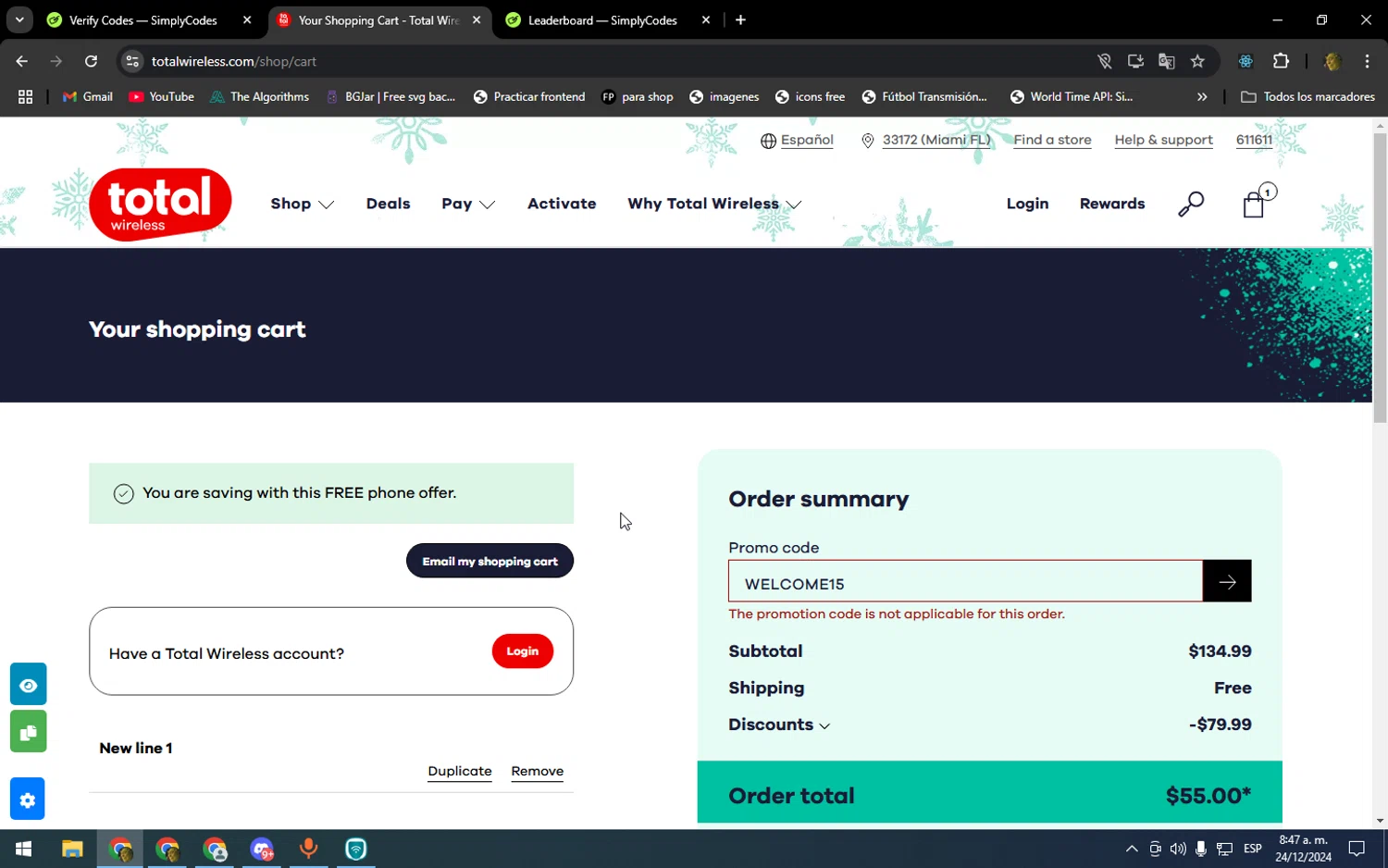Click the search magnifier icon
This screenshot has height=868, width=1388.
[x=1191, y=204]
